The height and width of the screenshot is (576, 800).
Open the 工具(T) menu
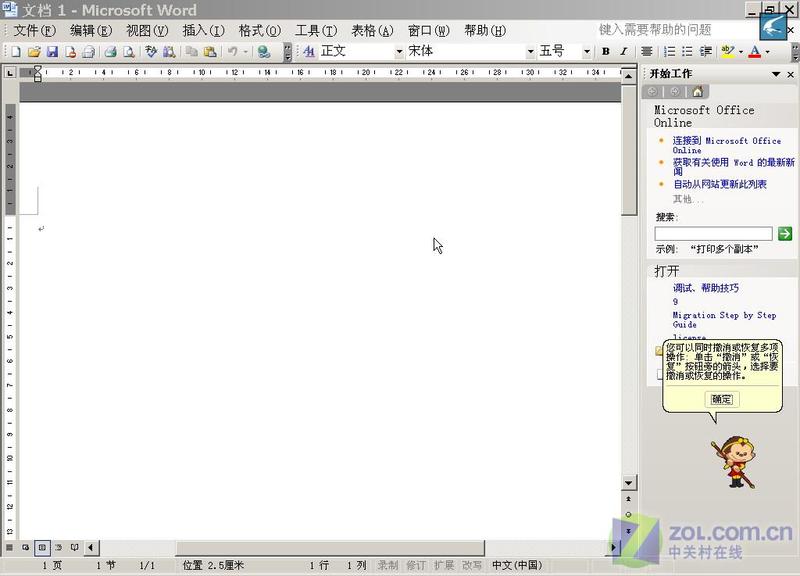point(316,31)
